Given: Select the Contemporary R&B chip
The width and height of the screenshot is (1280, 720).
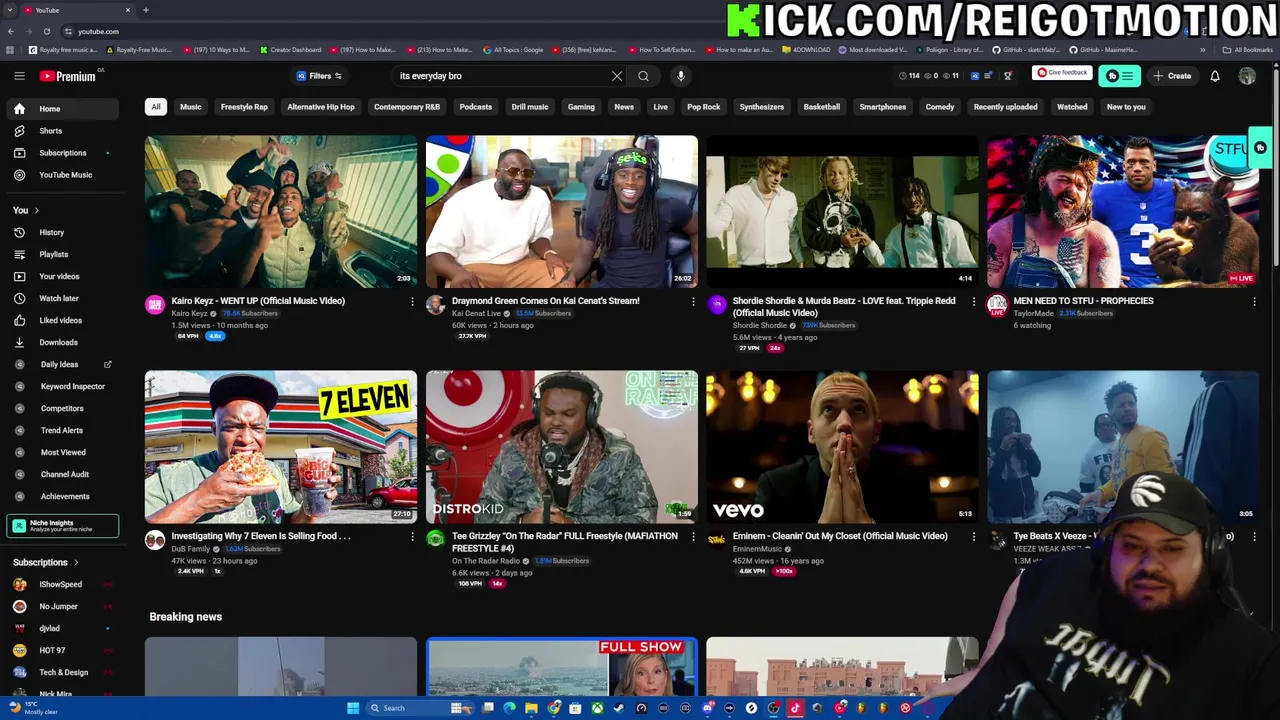Looking at the screenshot, I should pyautogui.click(x=407, y=107).
